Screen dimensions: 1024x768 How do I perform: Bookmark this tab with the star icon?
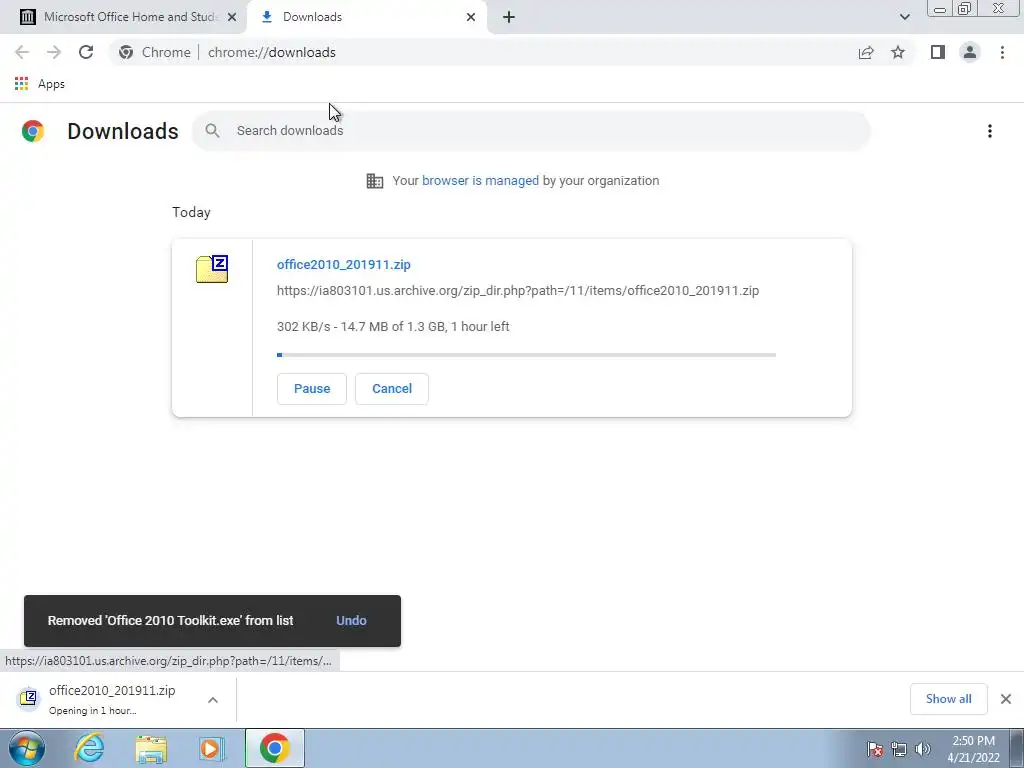tap(898, 52)
